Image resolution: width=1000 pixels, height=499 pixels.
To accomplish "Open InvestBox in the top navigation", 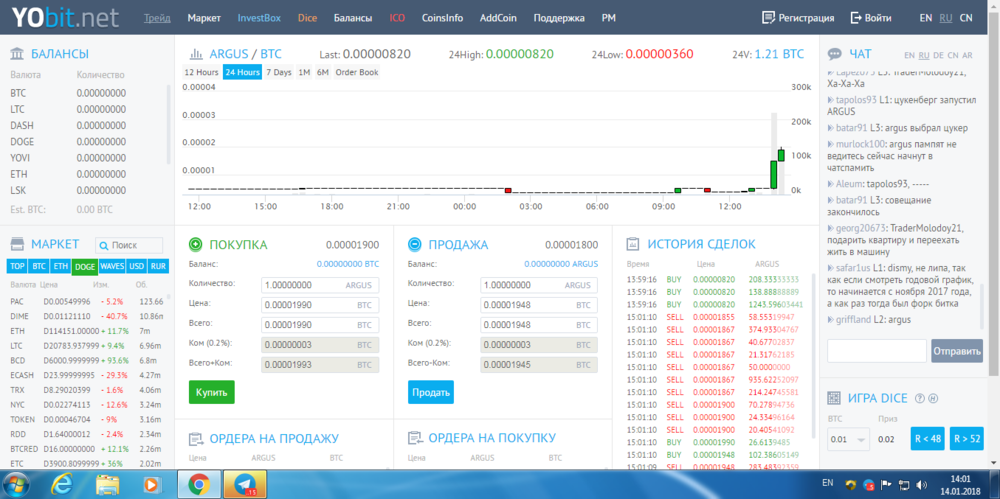I will (x=259, y=18).
